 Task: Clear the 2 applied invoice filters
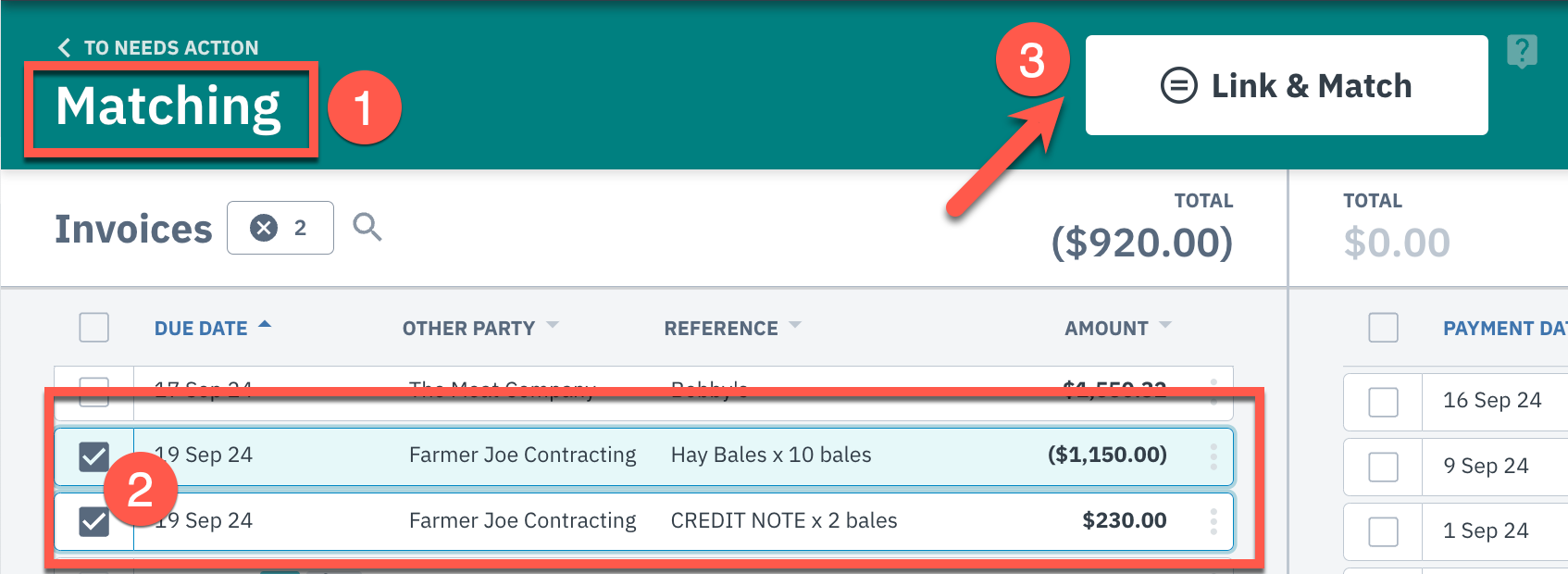tap(262, 228)
